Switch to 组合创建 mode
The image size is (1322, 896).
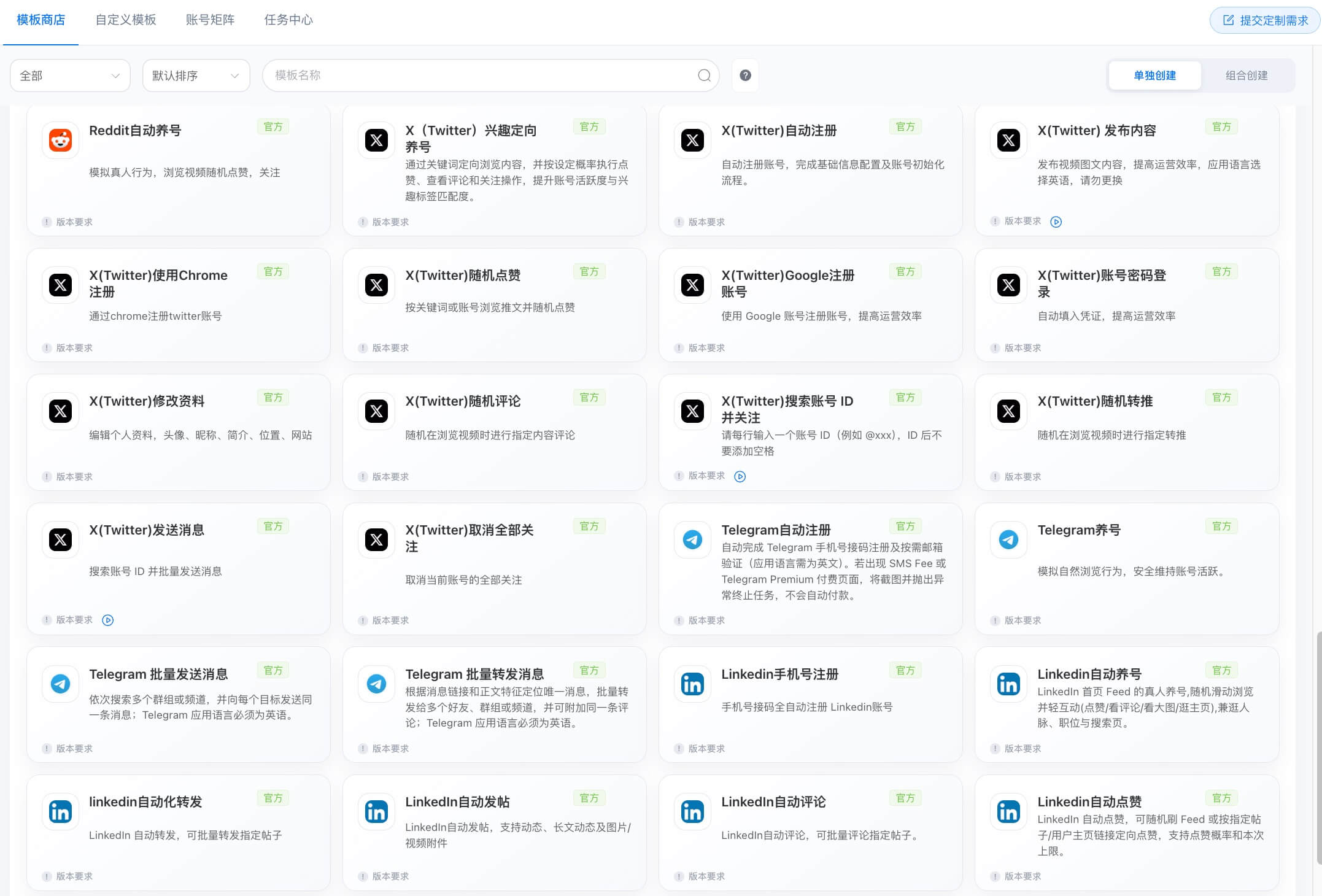(x=1247, y=75)
